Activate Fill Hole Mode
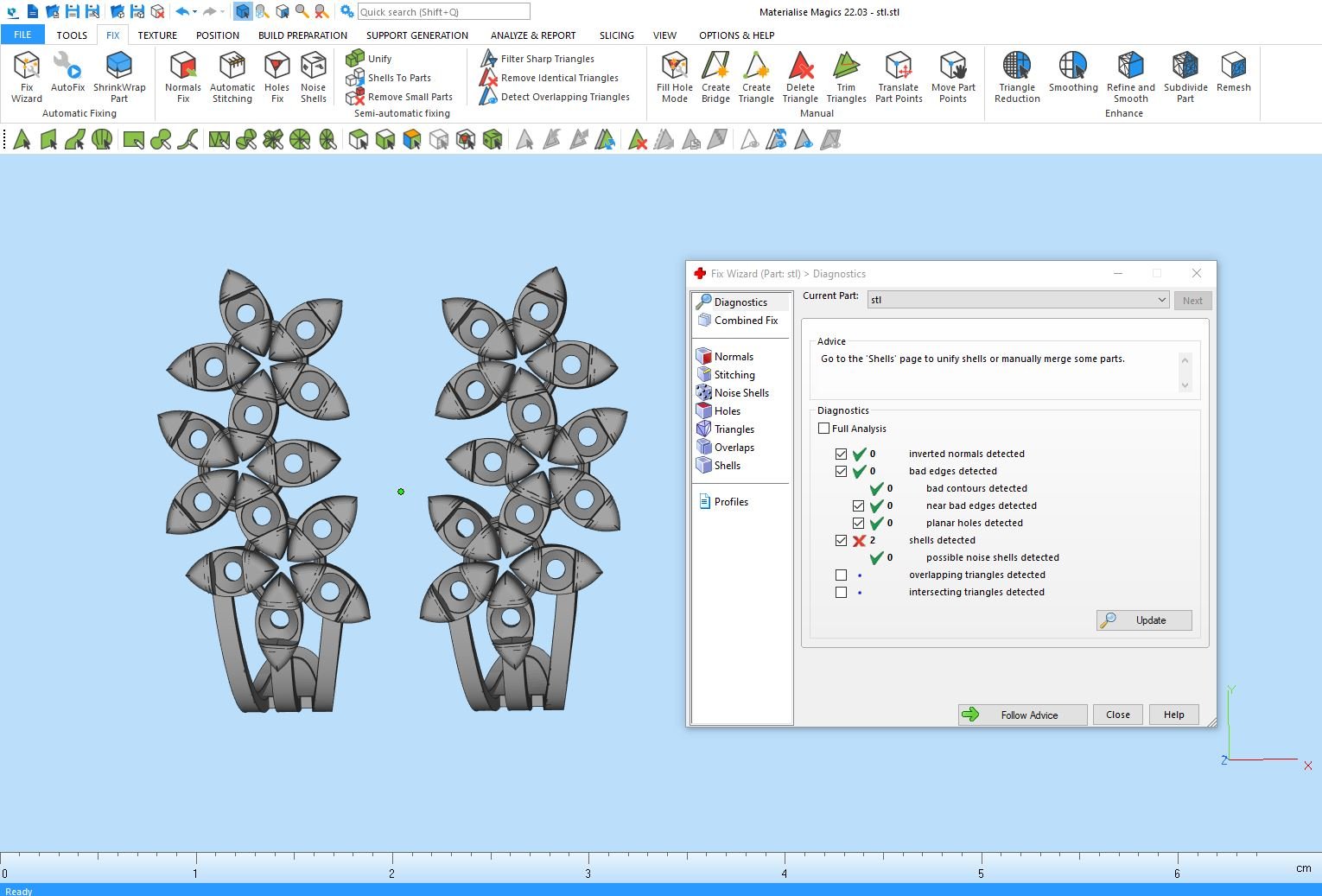The width and height of the screenshot is (1322, 896). (674, 76)
